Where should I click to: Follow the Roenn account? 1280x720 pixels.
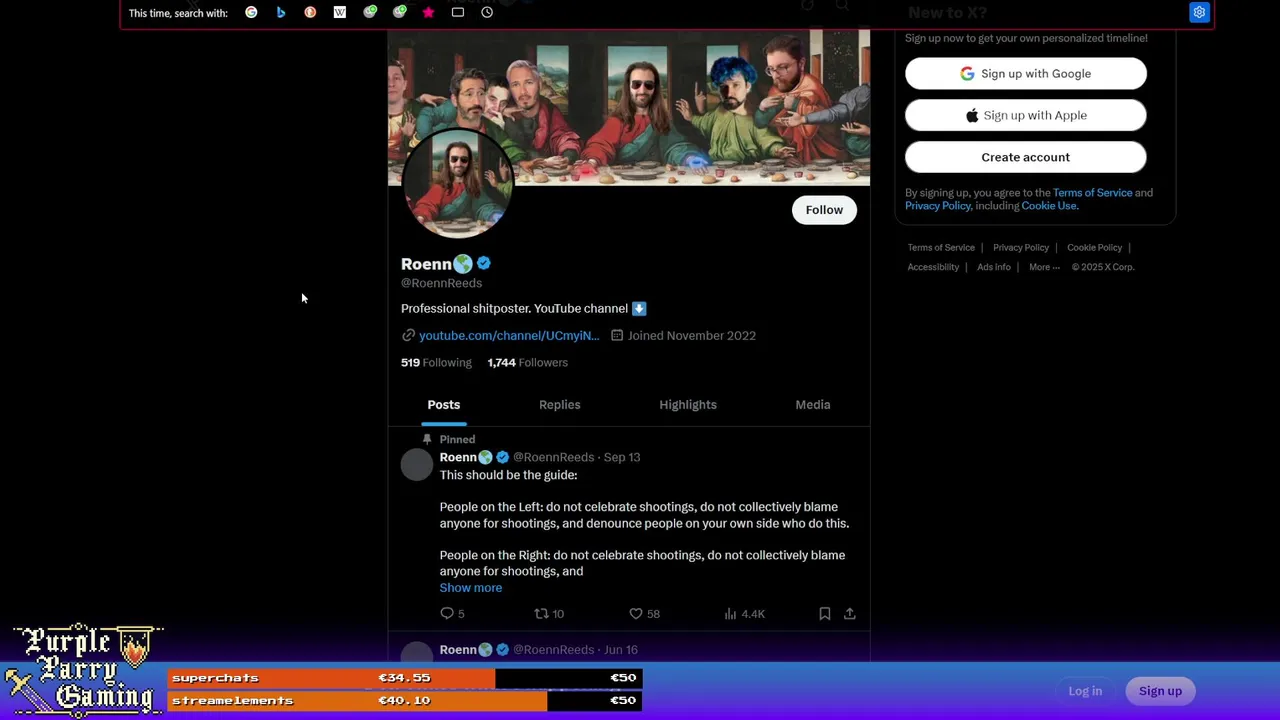click(824, 210)
